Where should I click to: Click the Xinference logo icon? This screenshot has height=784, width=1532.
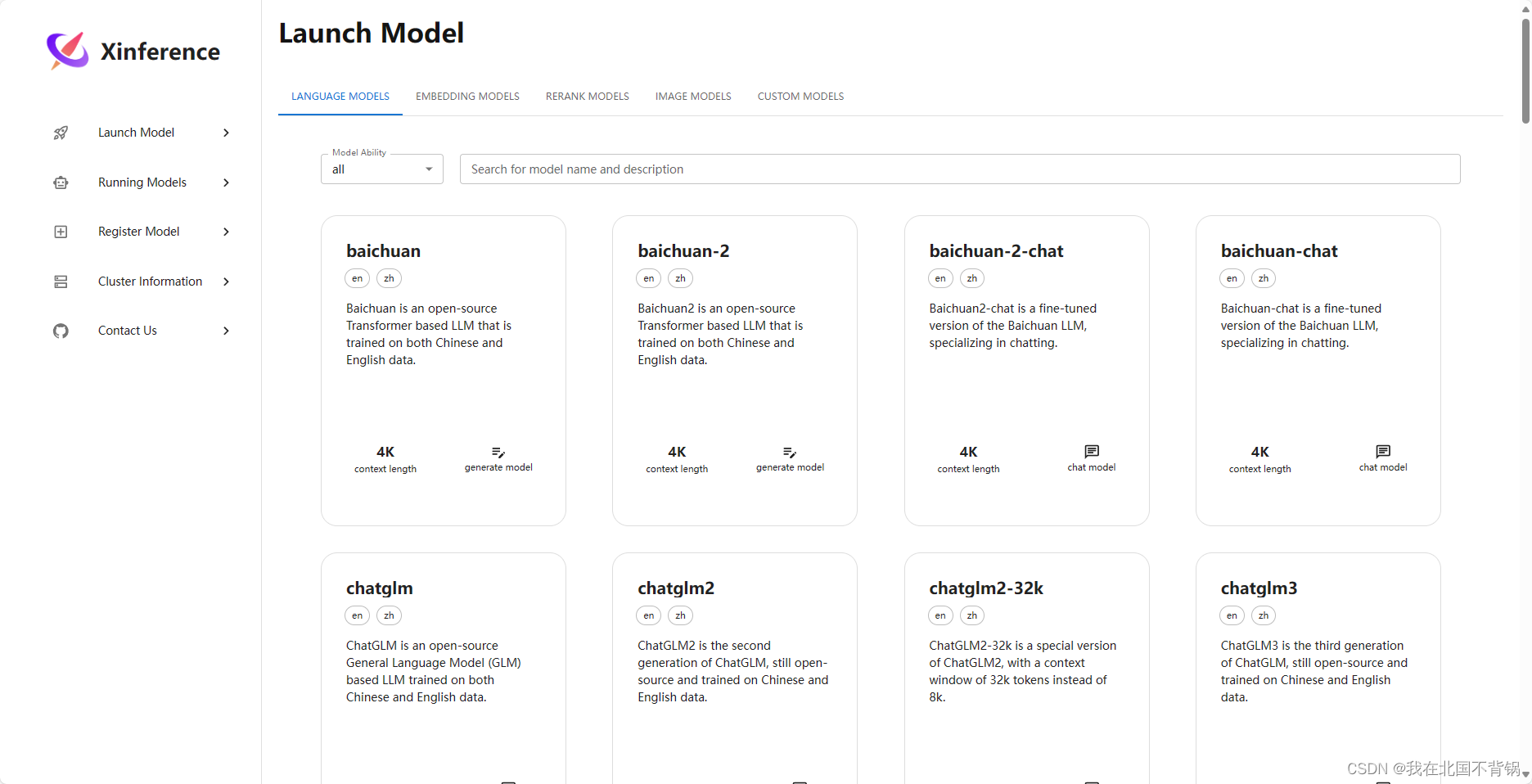pyautogui.click(x=67, y=51)
